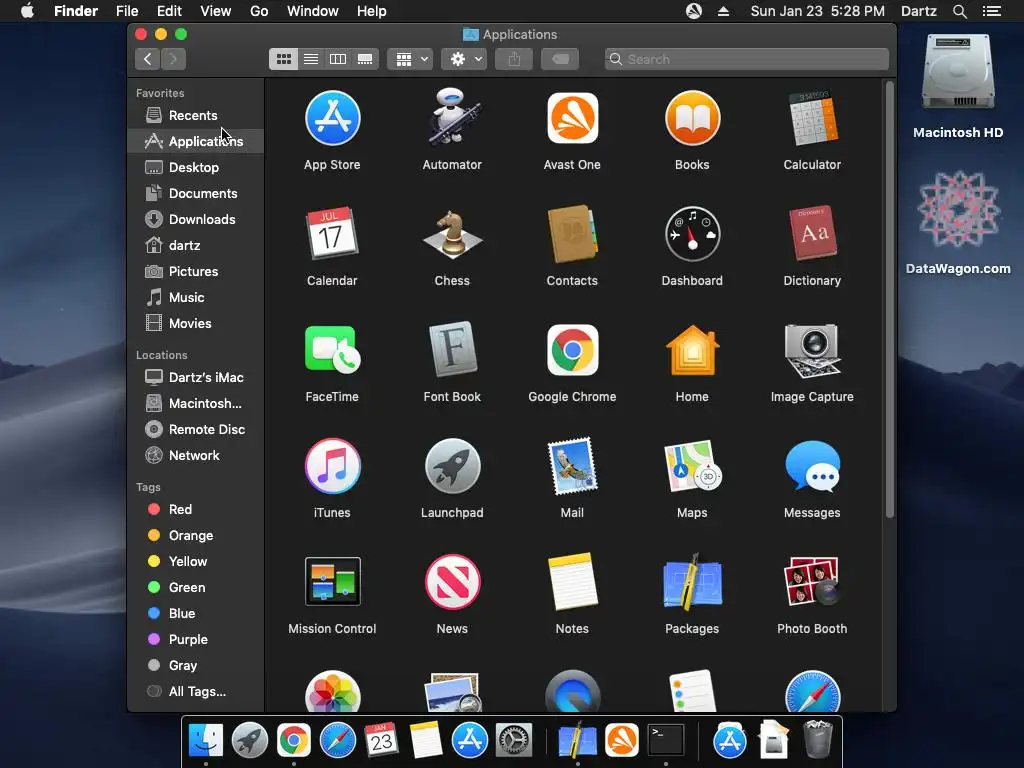Open the gear Action menu dropdown

464,59
